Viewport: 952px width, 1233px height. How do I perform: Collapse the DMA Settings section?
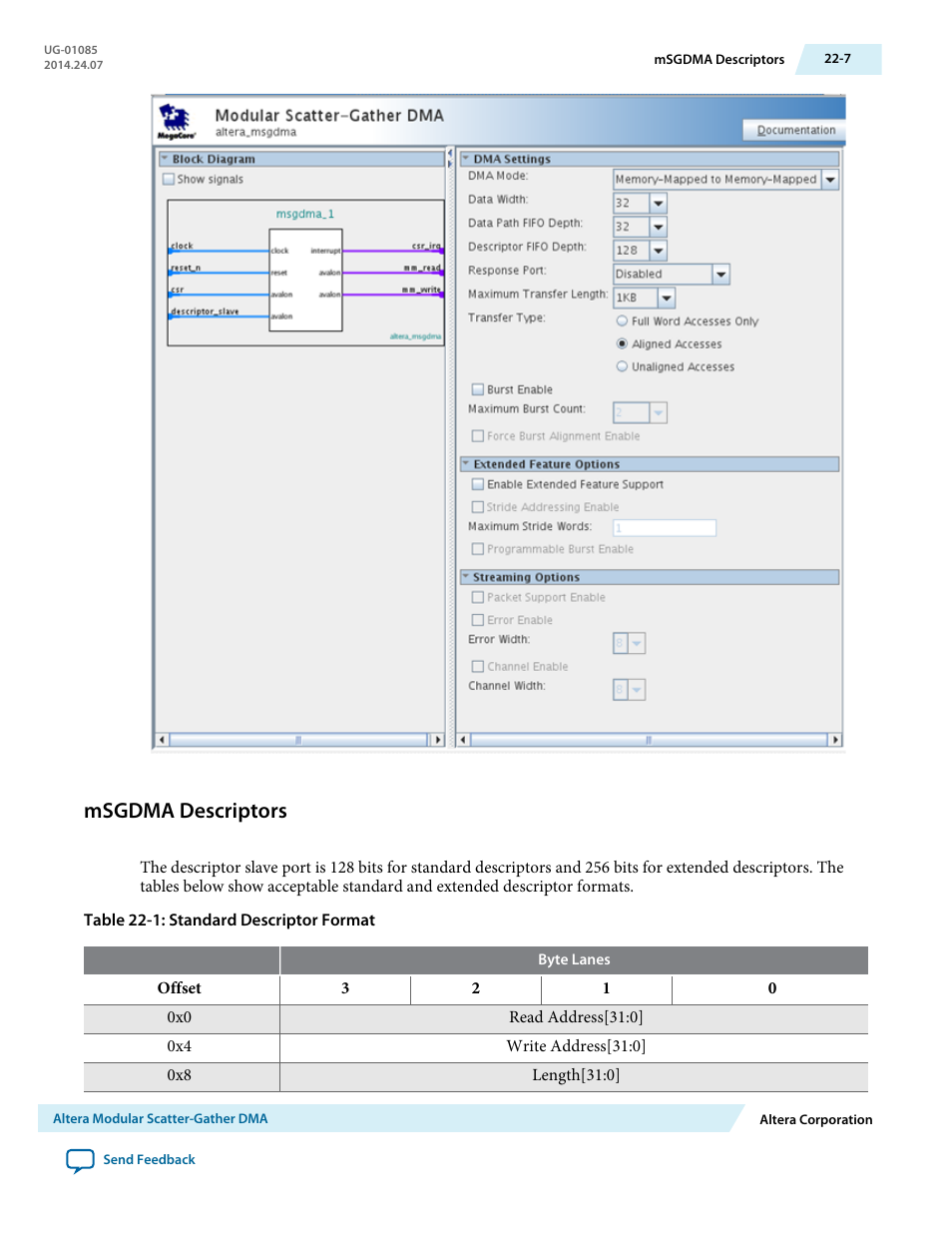pos(466,159)
